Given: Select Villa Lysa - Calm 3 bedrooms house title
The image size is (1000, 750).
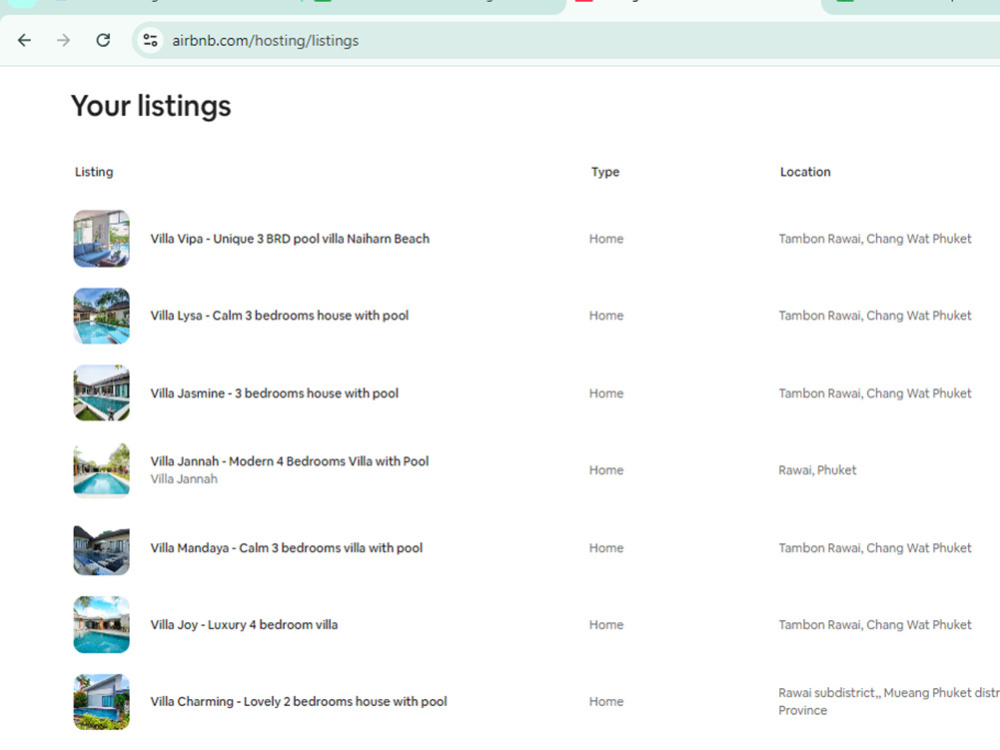Looking at the screenshot, I should [x=279, y=316].
